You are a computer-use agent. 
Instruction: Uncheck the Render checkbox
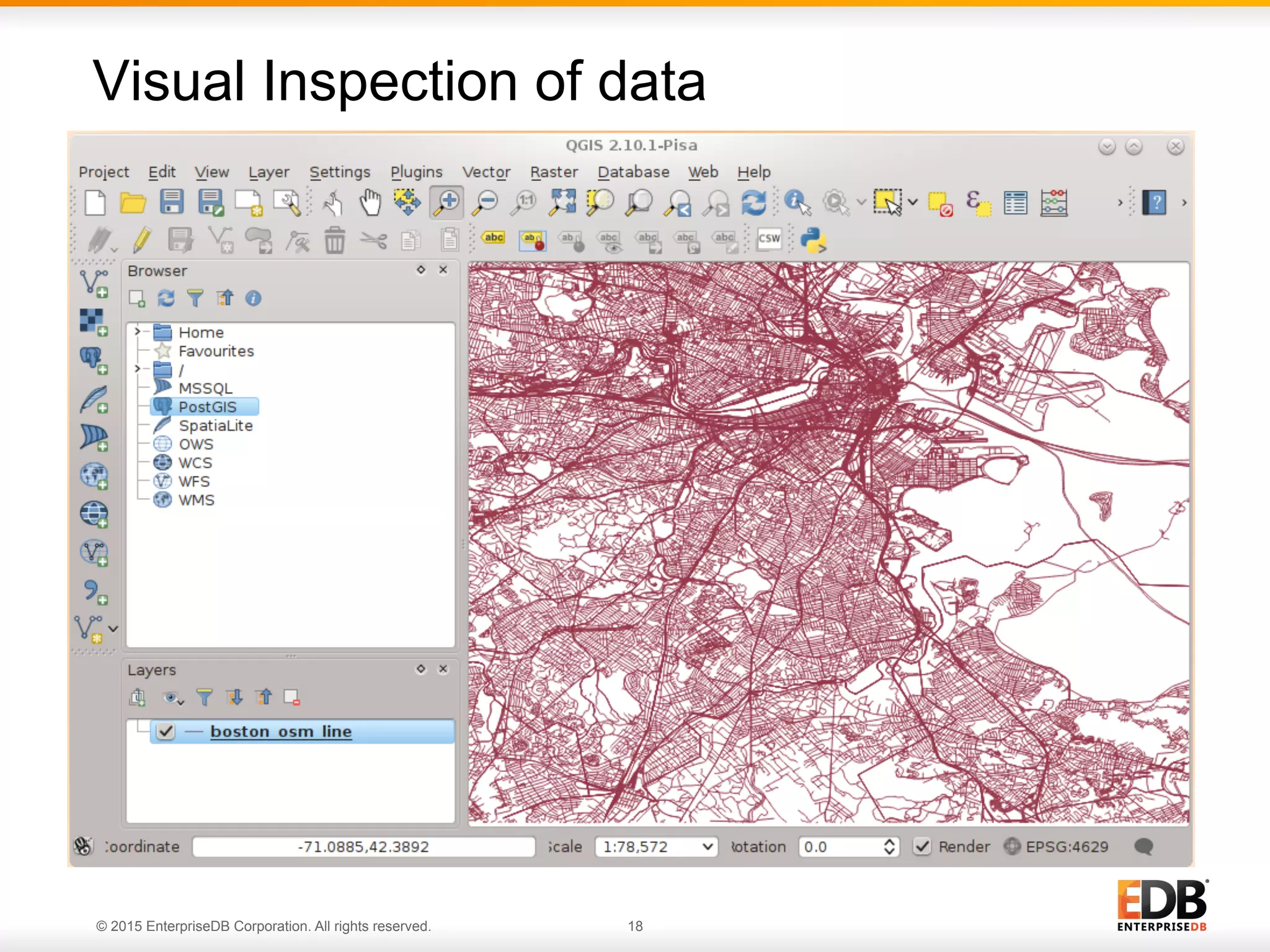(x=922, y=846)
